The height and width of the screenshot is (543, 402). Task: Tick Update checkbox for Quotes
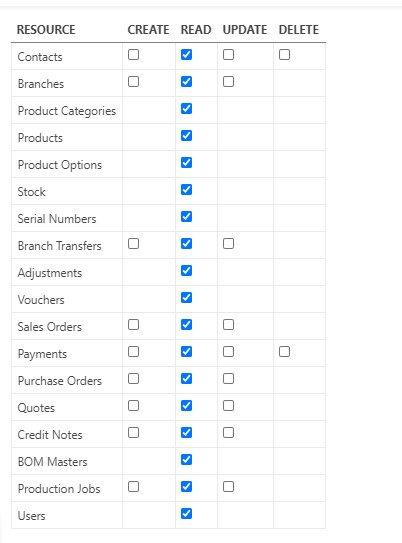(228, 406)
